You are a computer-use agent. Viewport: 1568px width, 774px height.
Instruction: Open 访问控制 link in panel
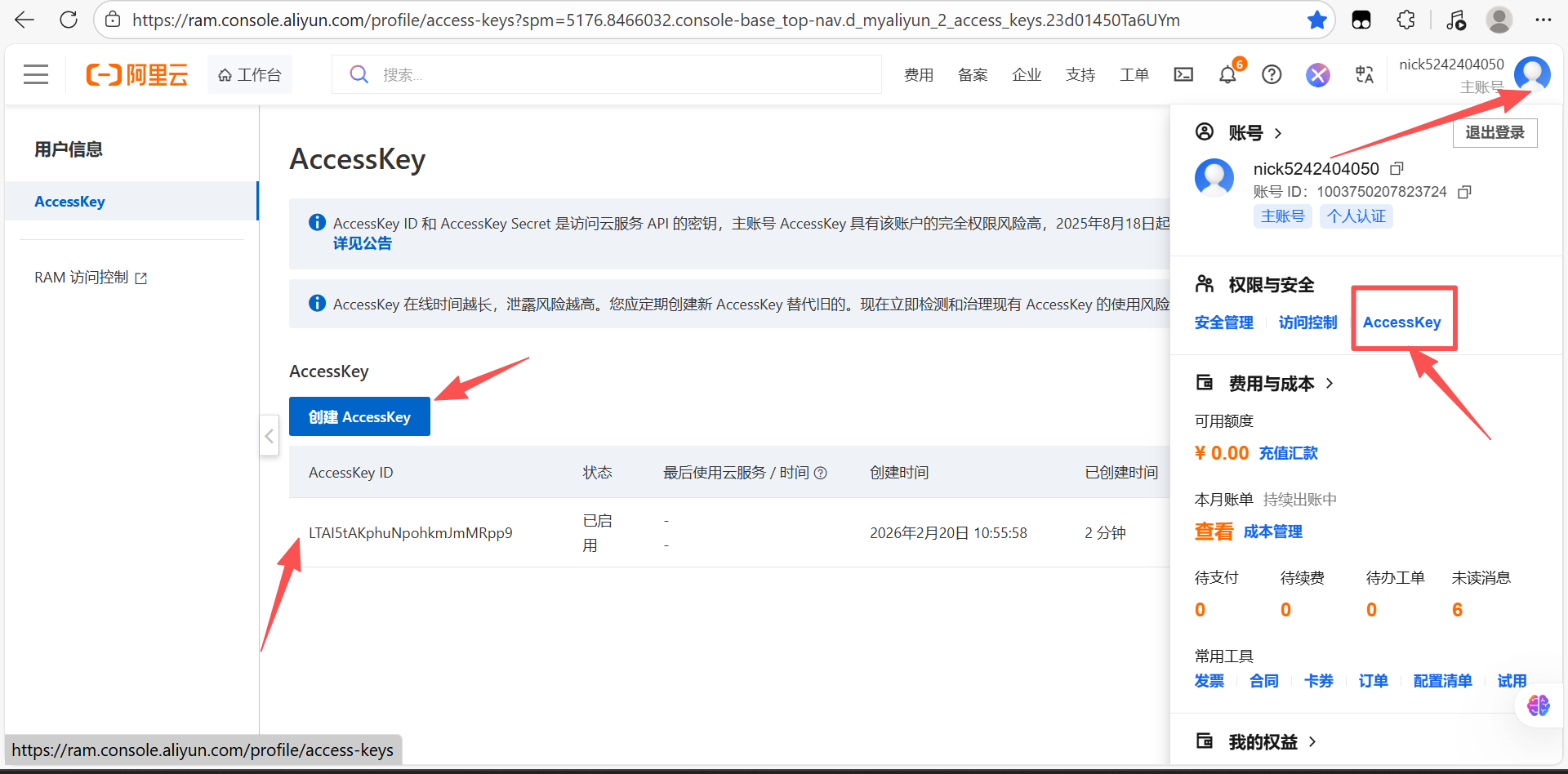(1308, 322)
